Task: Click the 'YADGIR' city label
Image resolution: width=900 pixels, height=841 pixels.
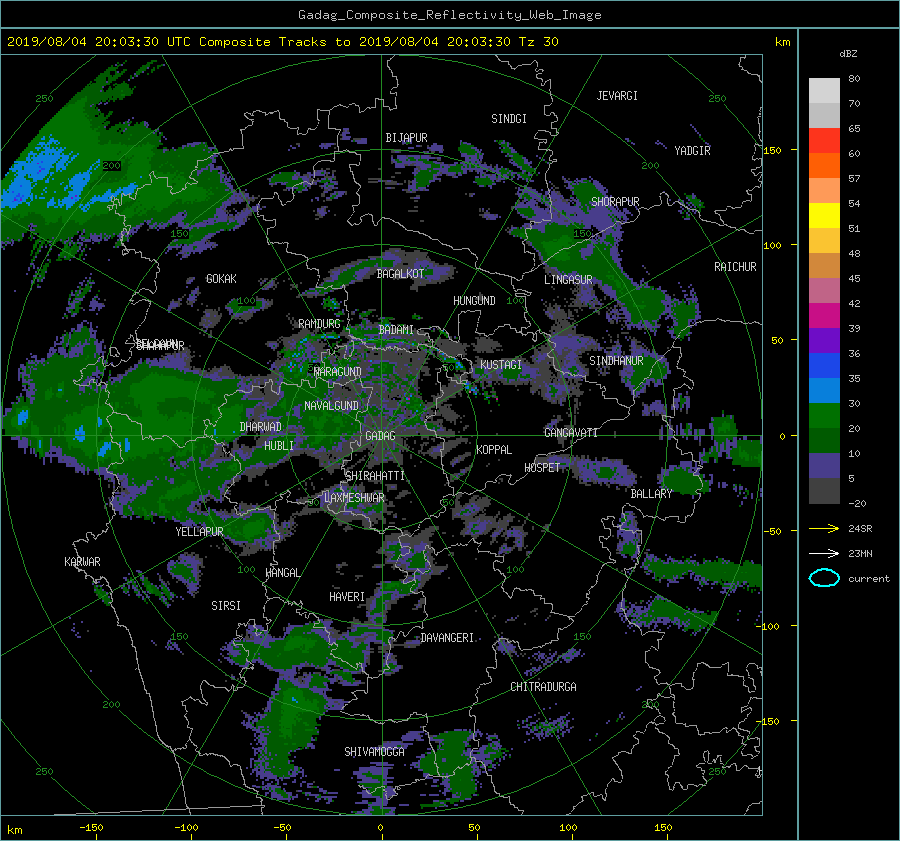Action: pyautogui.click(x=692, y=151)
